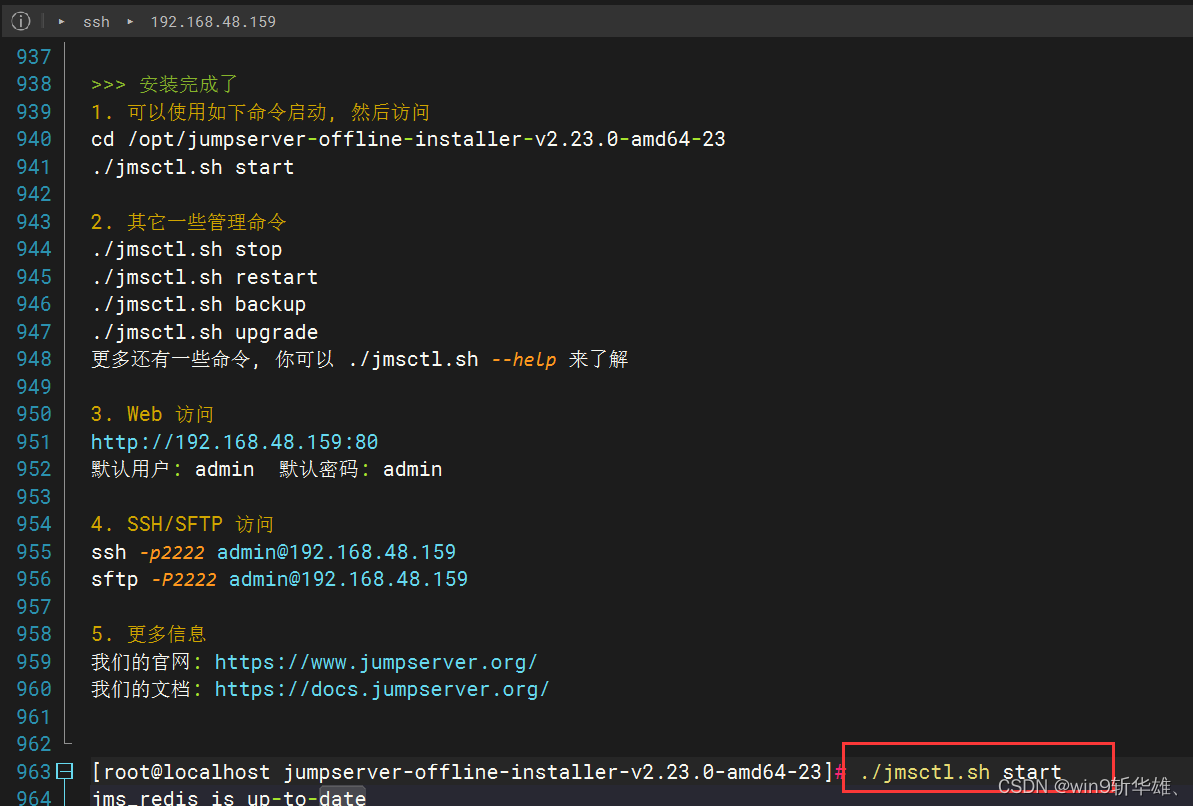Click the heading '2. 其它一些管理命令'

click(189, 222)
